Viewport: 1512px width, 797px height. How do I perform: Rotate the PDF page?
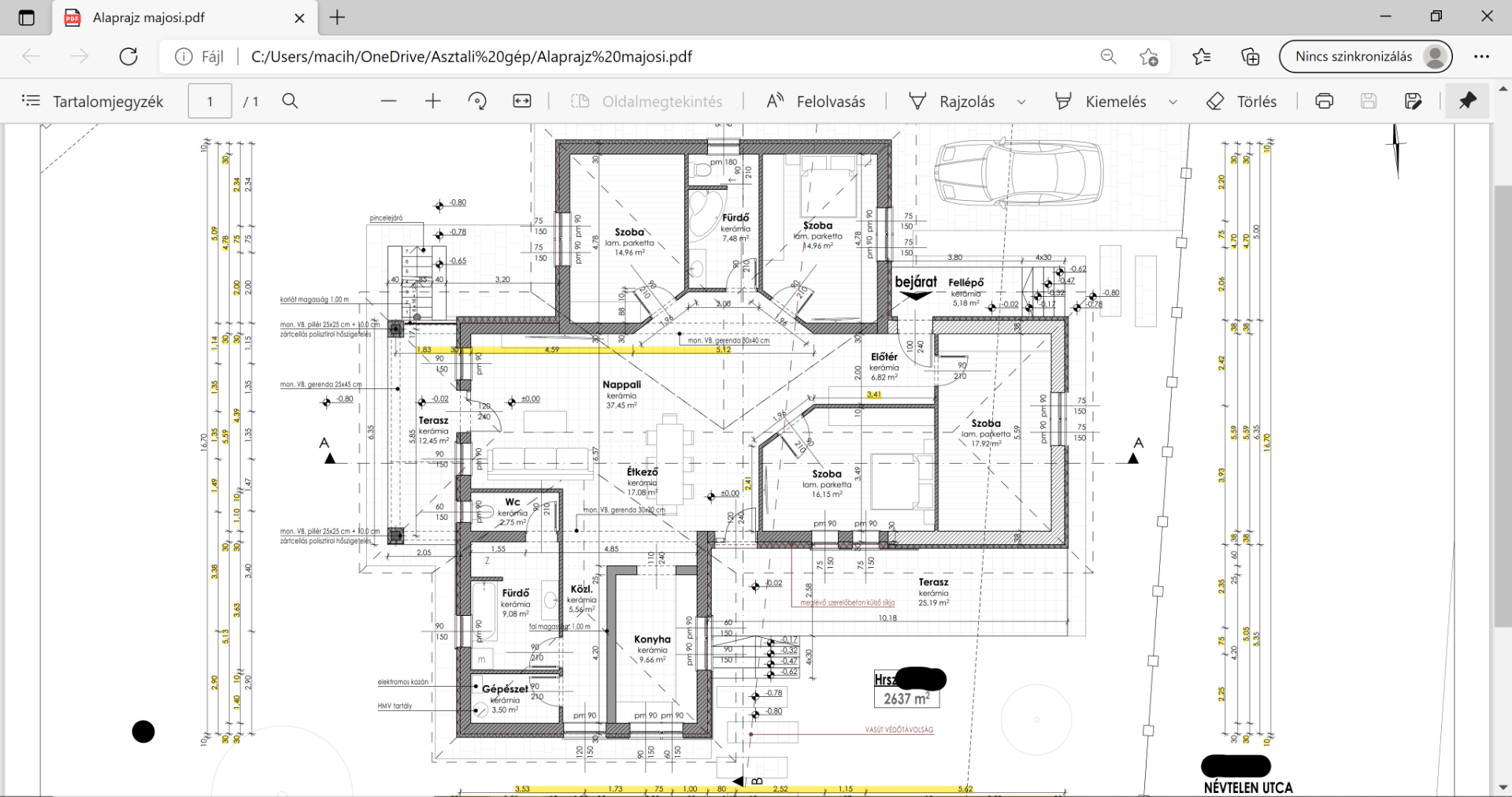pyautogui.click(x=477, y=102)
